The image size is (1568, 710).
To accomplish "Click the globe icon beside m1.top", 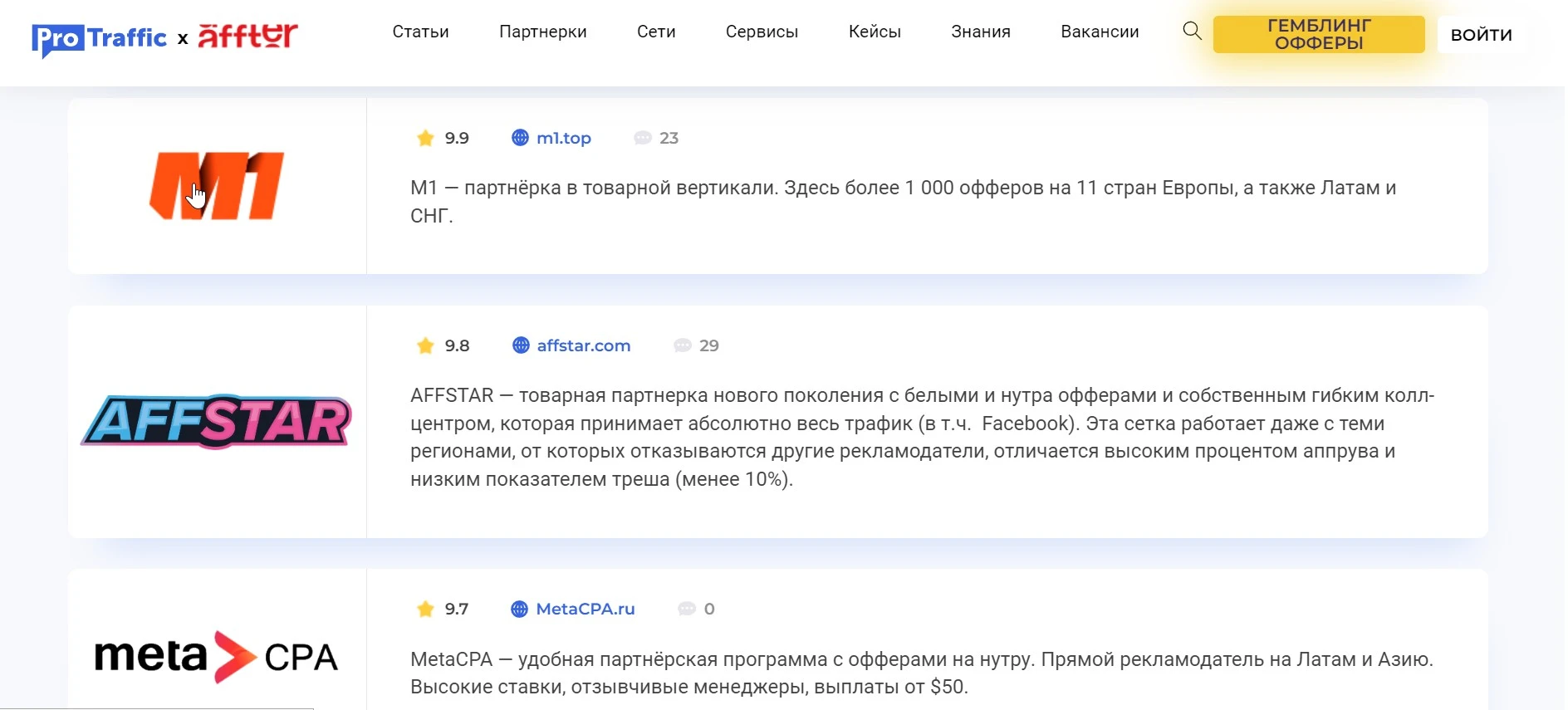I will click(x=520, y=138).
